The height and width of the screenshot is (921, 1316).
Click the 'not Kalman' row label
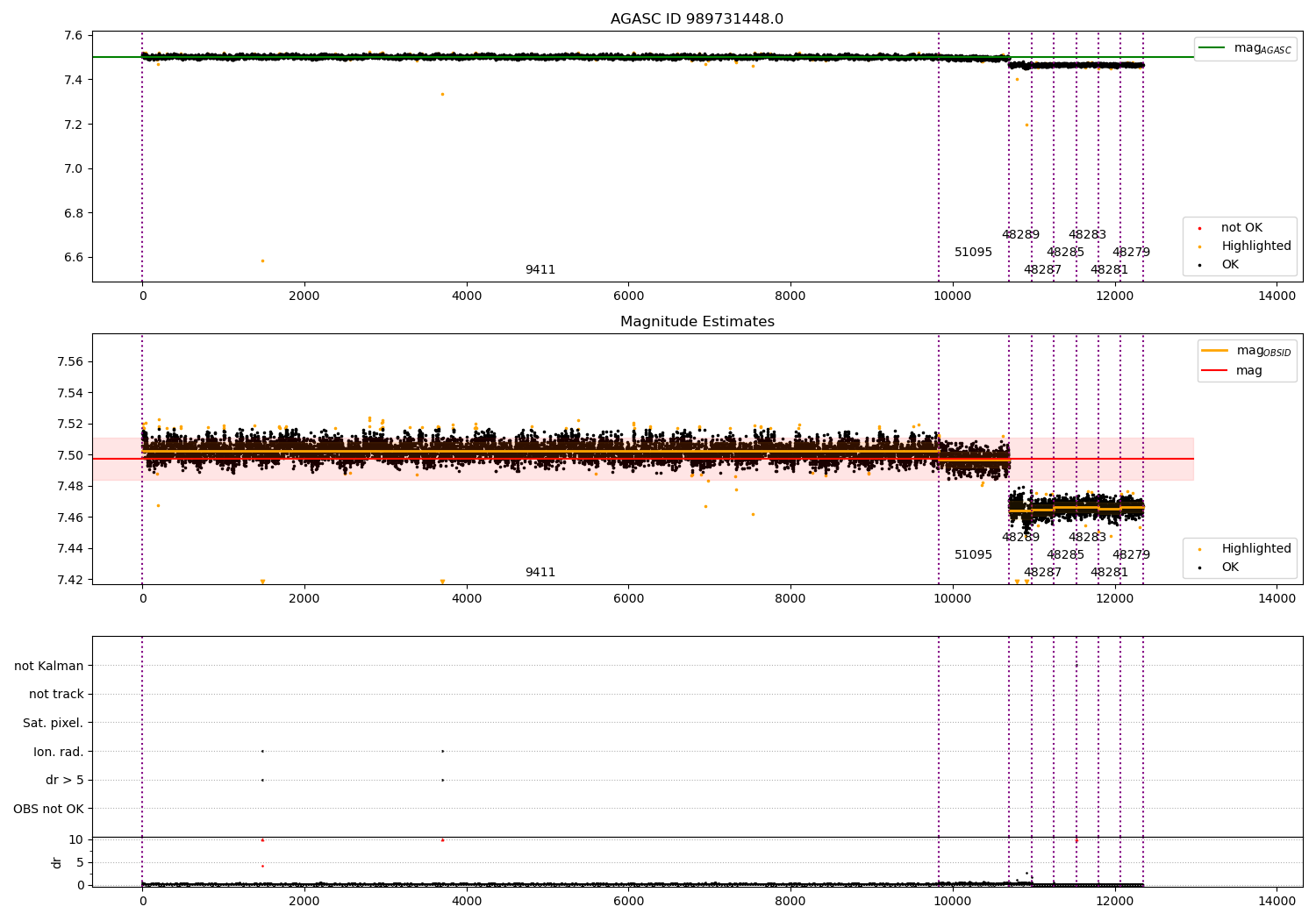tap(49, 666)
